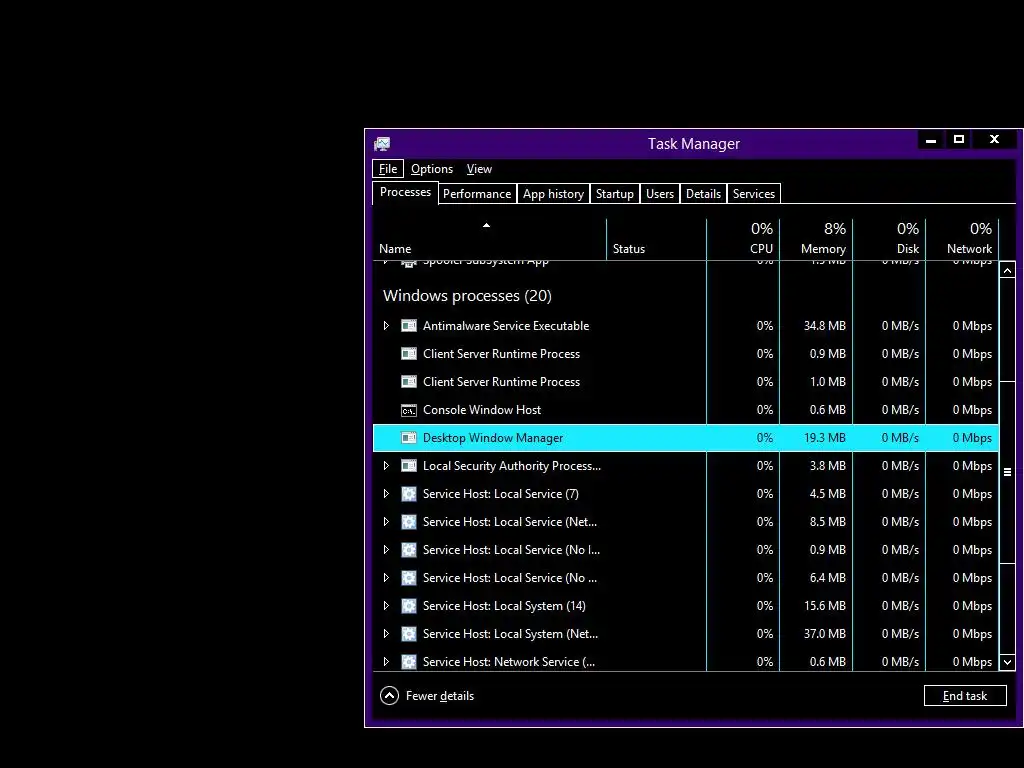Open the Options menu

click(432, 168)
